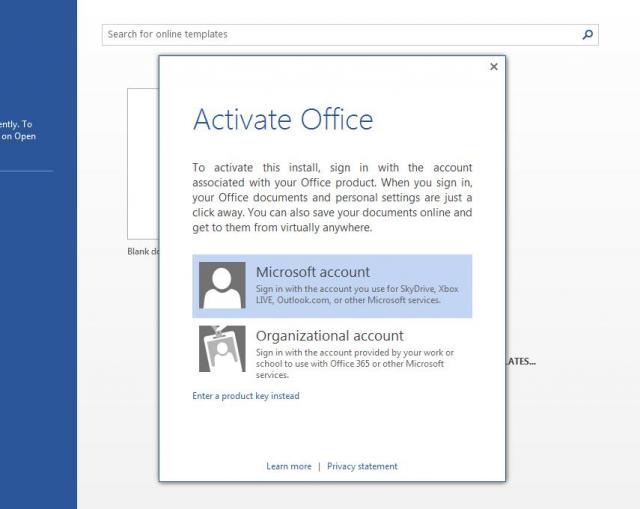
Task: Choose Microsoft account sign-in option
Action: point(332,286)
